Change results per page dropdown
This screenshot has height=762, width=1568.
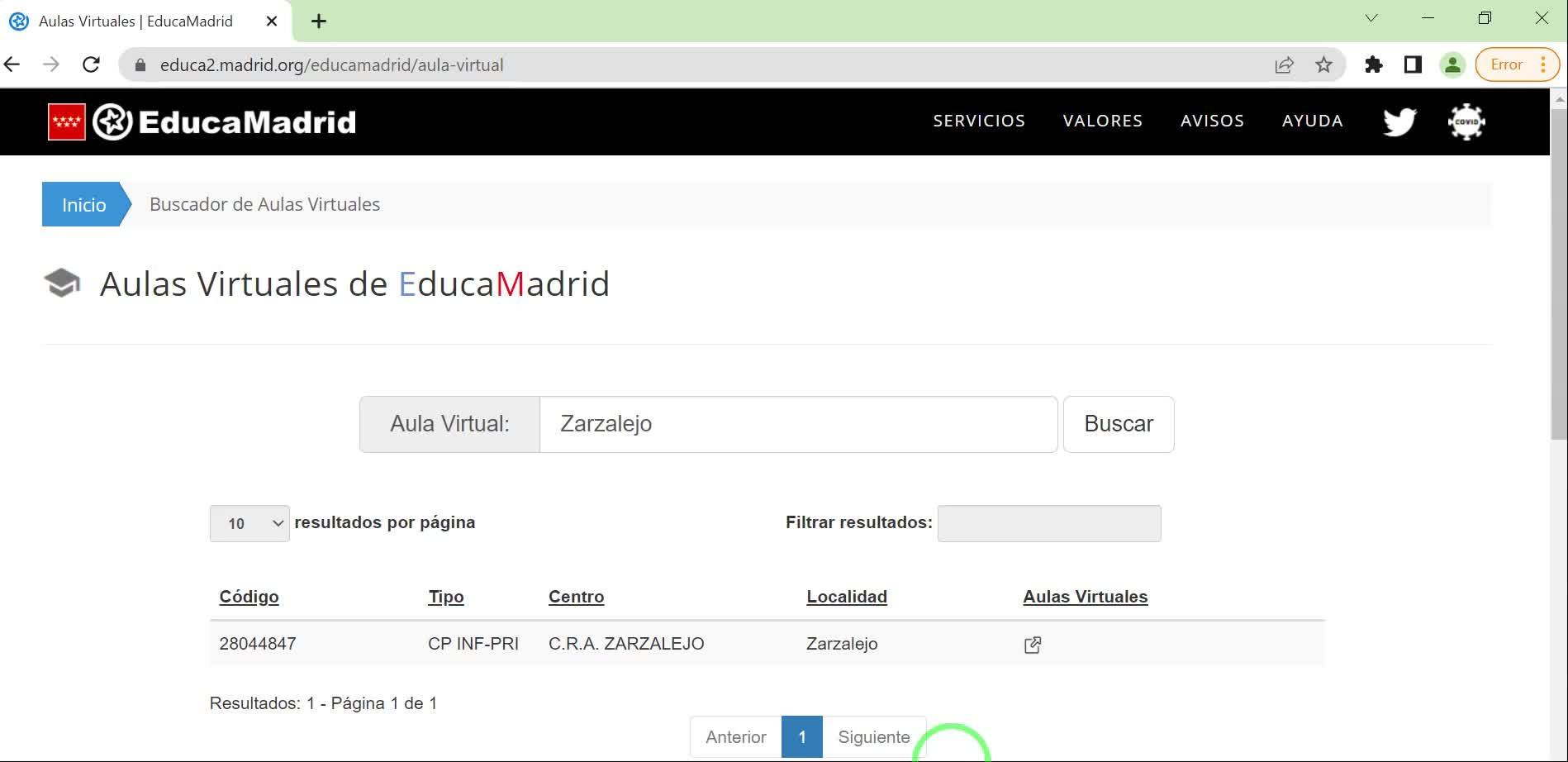click(249, 524)
